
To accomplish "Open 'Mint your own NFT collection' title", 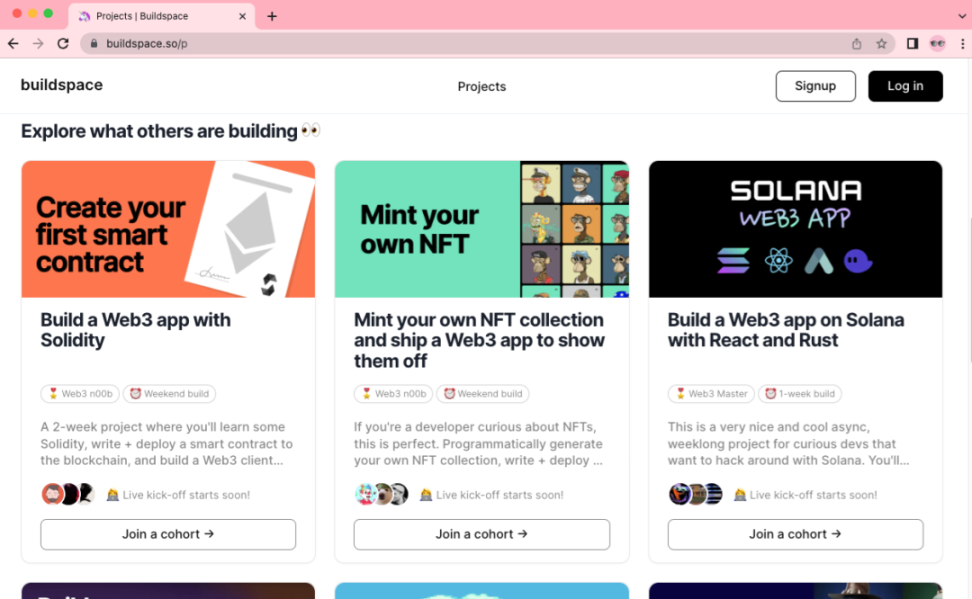I will (x=479, y=340).
